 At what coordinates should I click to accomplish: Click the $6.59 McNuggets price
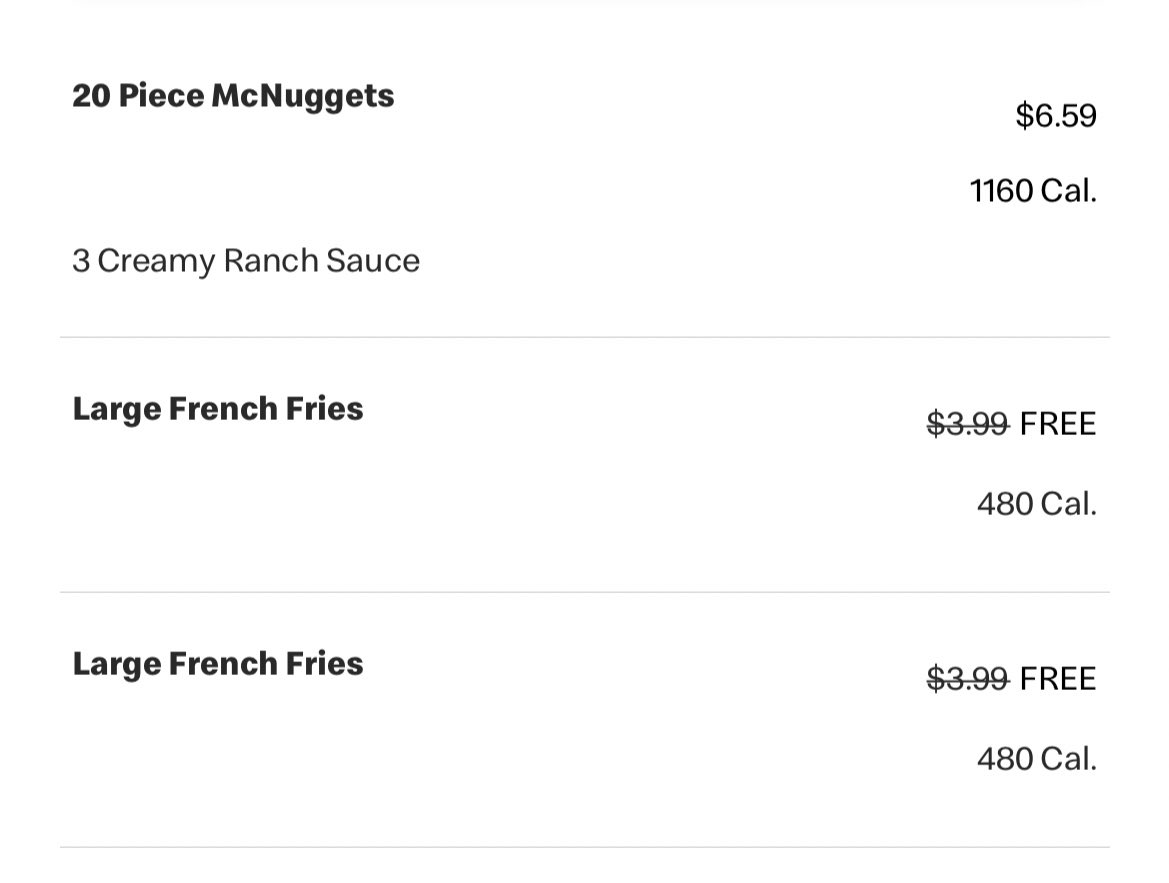1056,116
